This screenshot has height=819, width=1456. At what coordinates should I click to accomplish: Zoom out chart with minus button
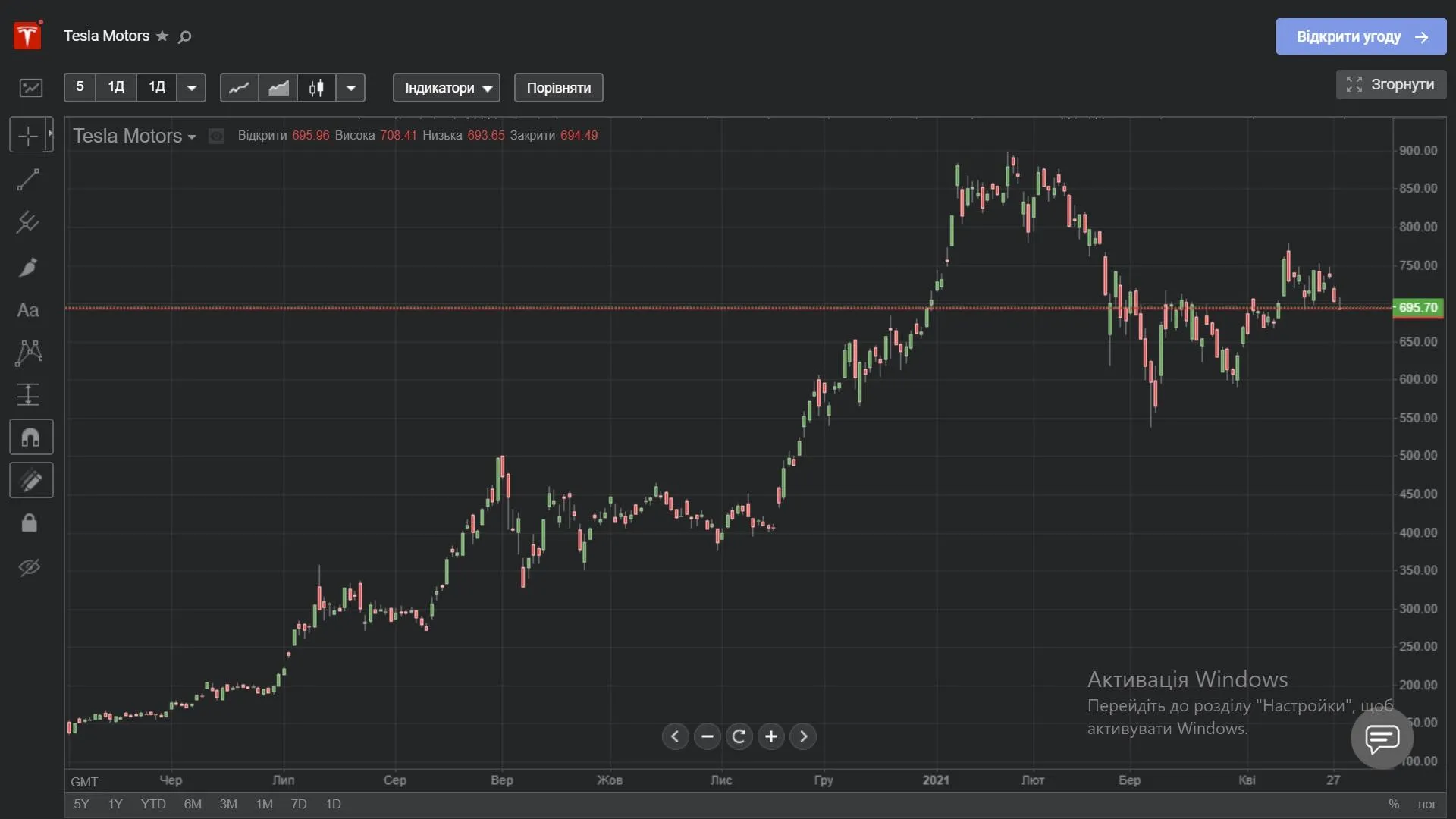(708, 736)
